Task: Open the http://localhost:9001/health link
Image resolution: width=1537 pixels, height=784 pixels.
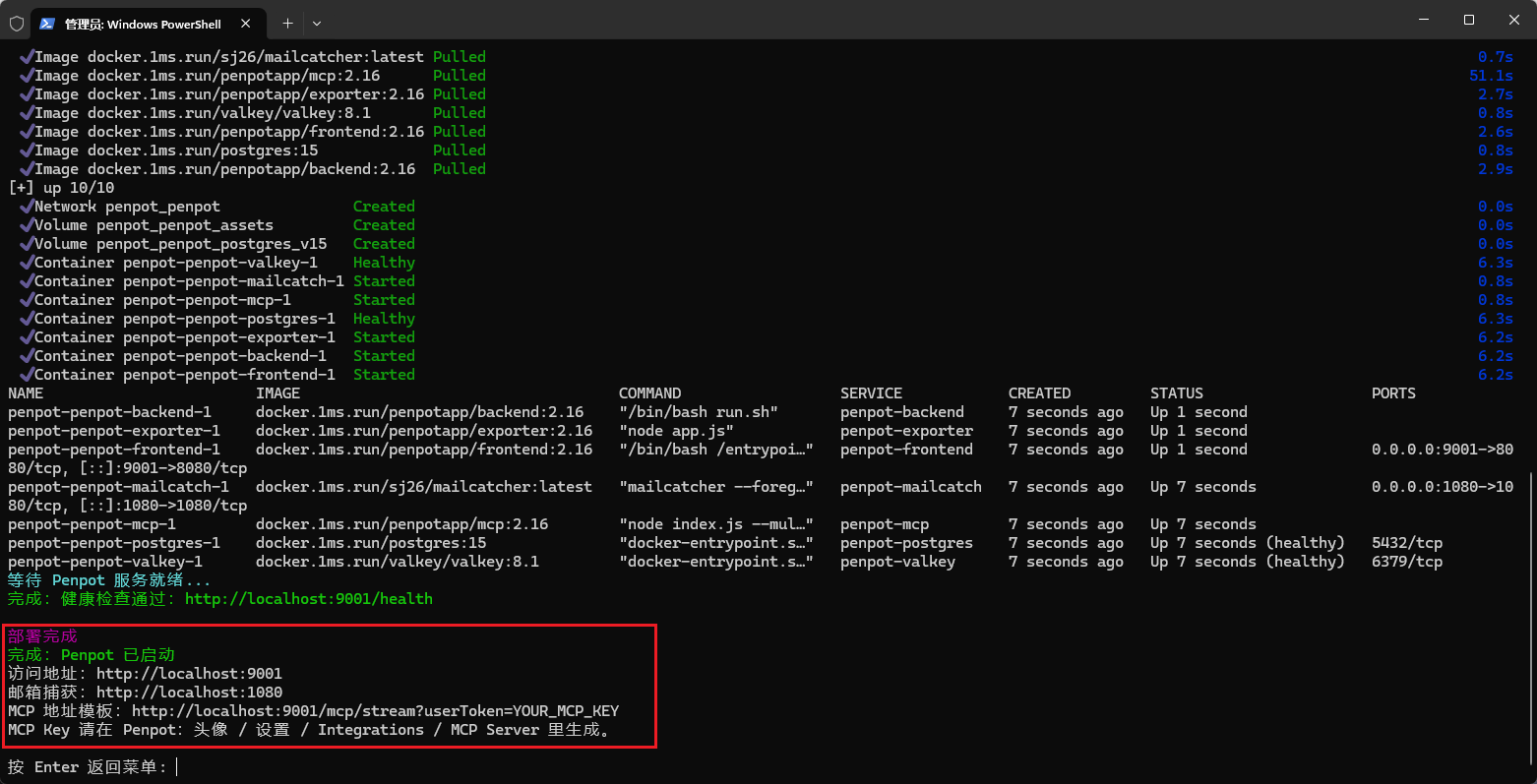Action: [309, 599]
